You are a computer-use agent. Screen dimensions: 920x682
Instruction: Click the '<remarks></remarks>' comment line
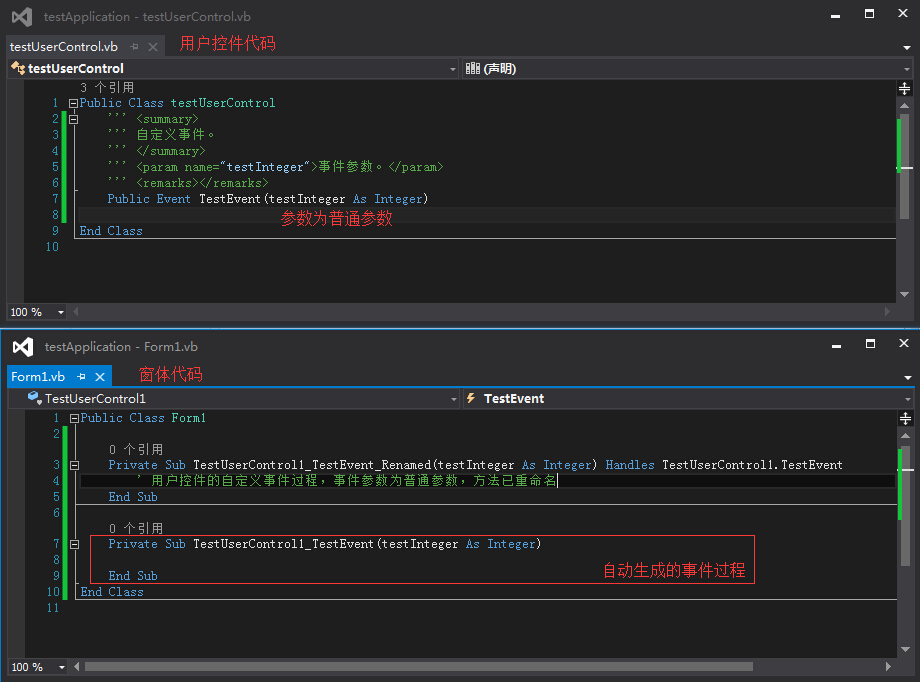(188, 183)
